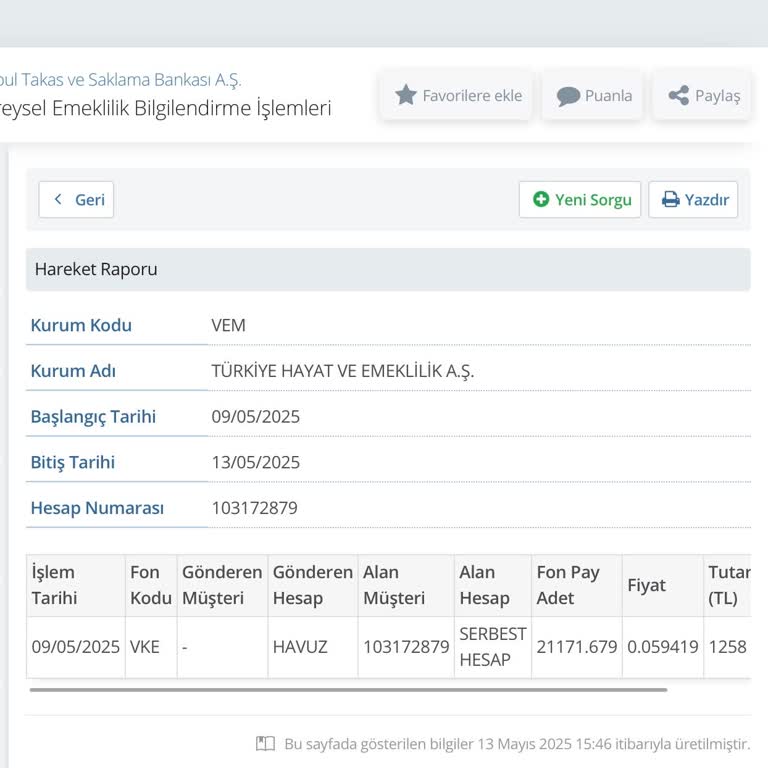768x768 pixels.
Task: Click the Fon Pay Adet column header
Action: click(577, 585)
